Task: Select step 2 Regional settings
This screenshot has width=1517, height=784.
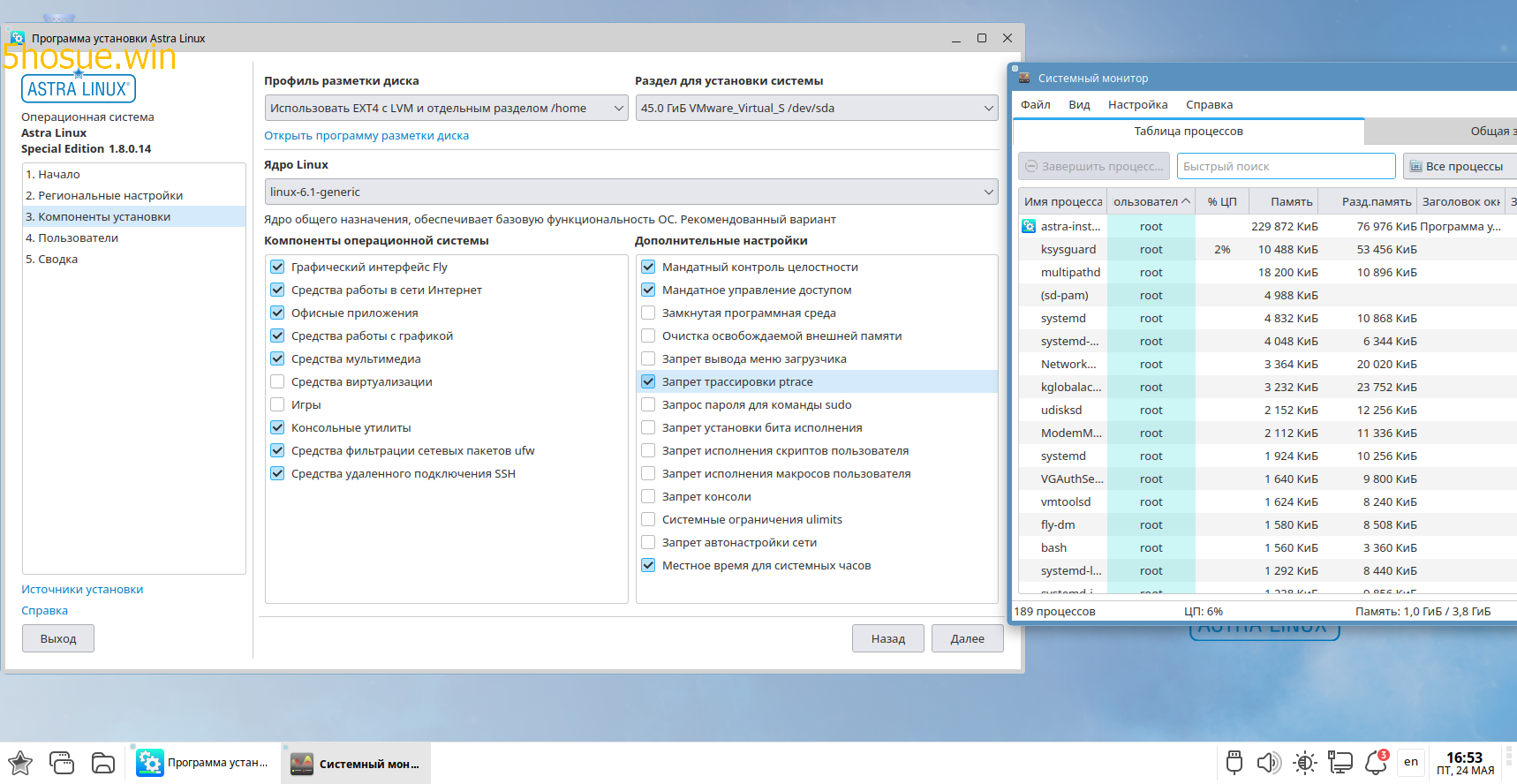Action: [x=134, y=195]
